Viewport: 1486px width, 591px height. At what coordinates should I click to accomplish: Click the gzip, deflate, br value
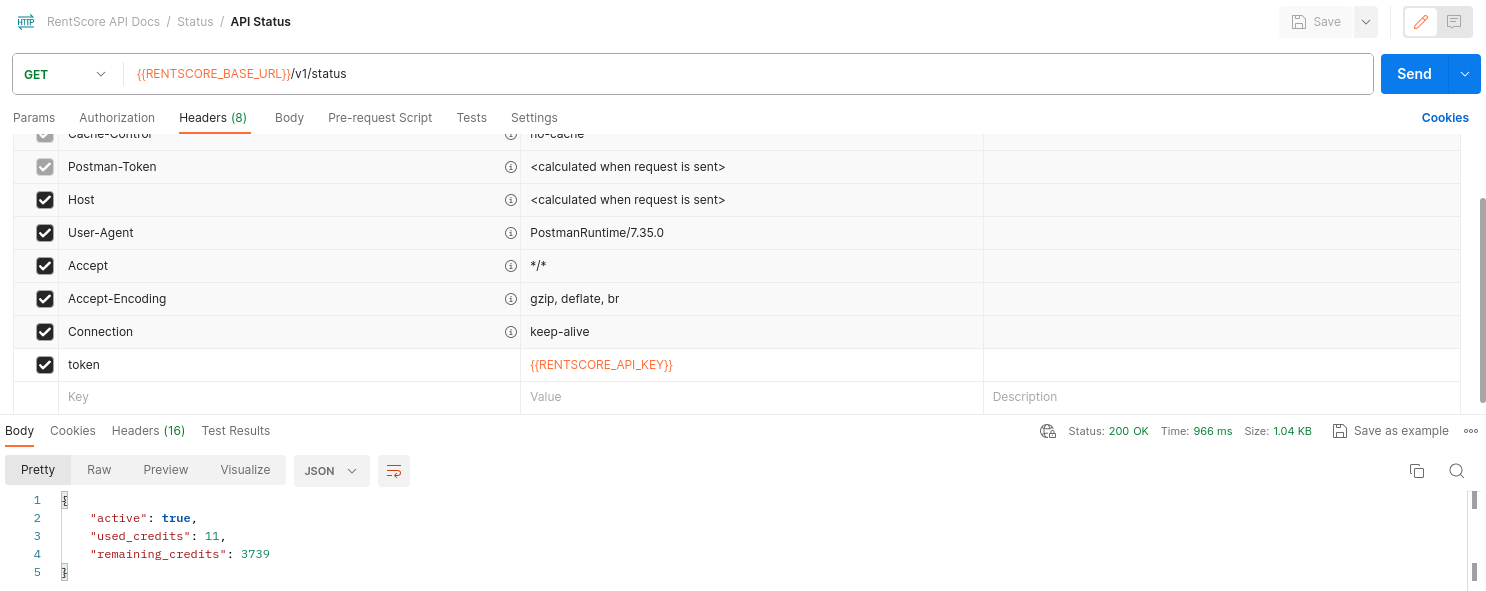(x=575, y=299)
